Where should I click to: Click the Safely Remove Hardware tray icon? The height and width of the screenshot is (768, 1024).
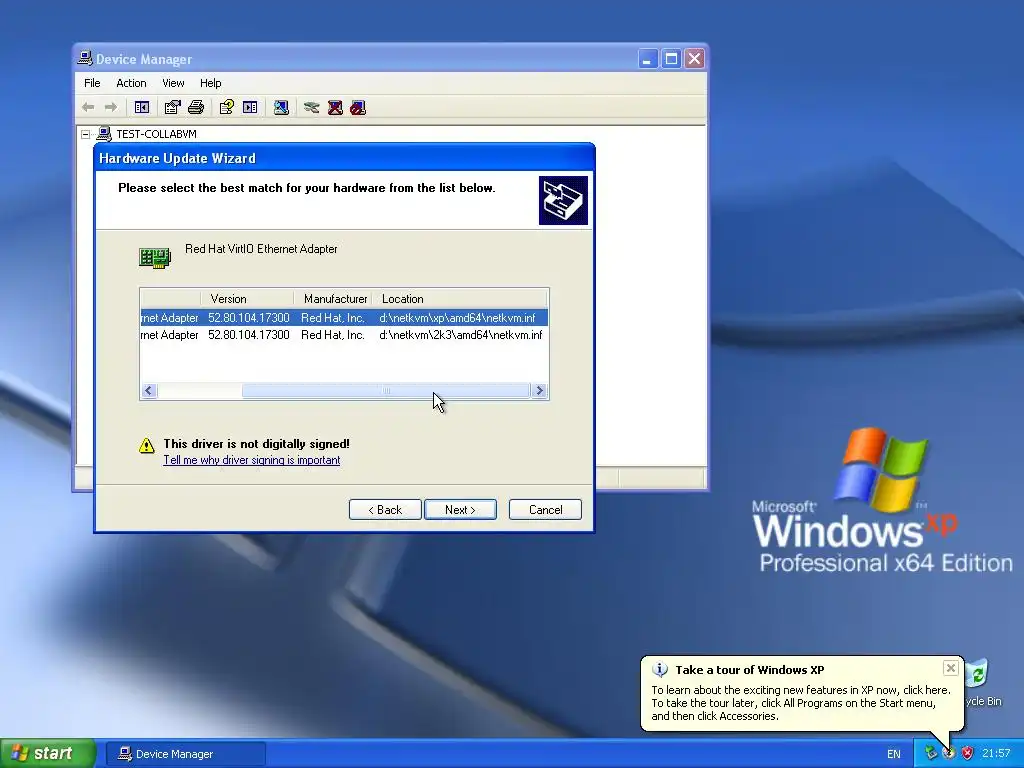(x=931, y=753)
